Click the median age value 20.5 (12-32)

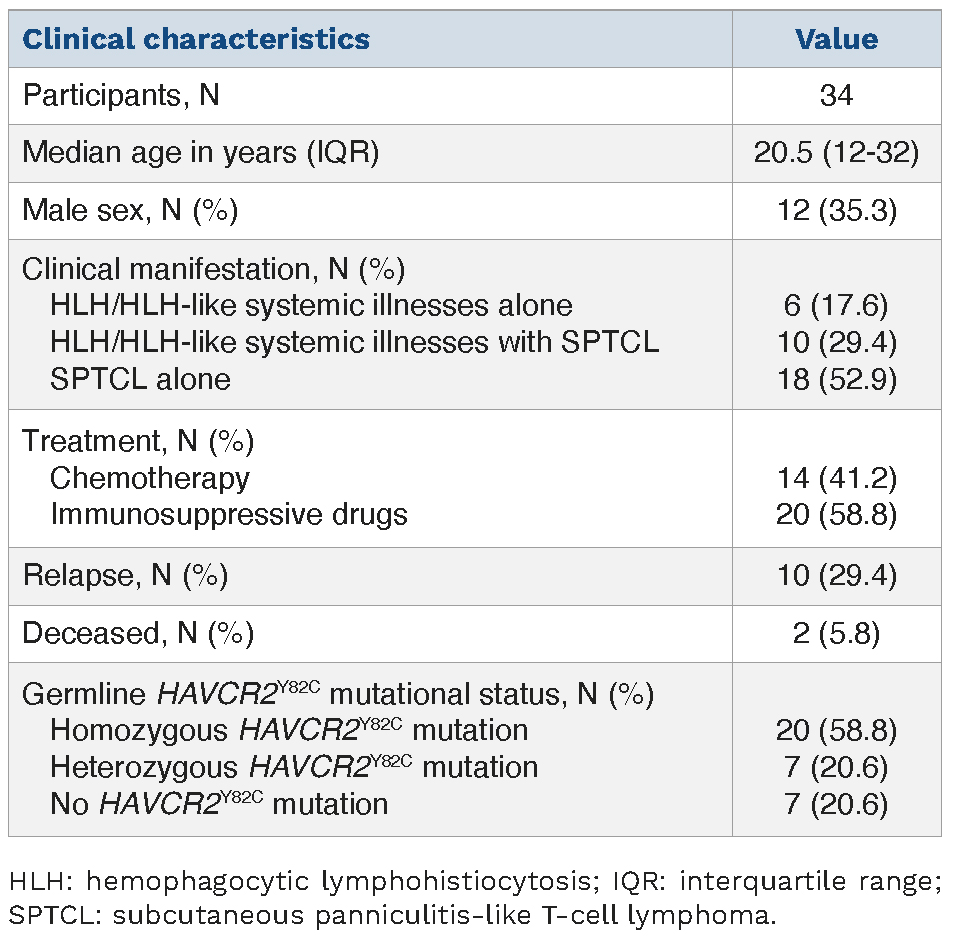[x=836, y=153]
